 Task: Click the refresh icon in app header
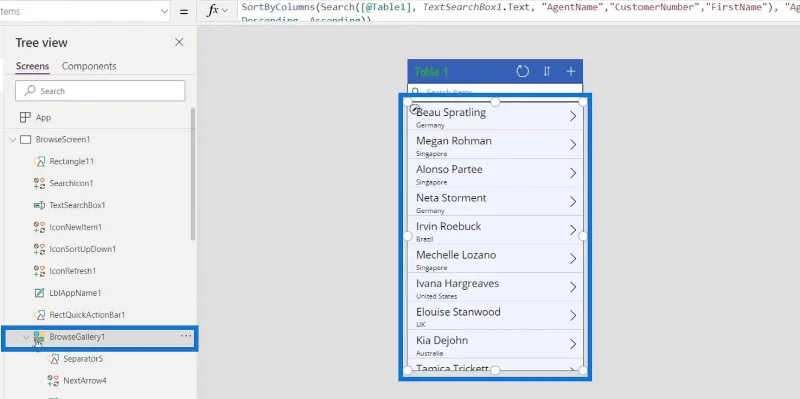click(x=522, y=71)
